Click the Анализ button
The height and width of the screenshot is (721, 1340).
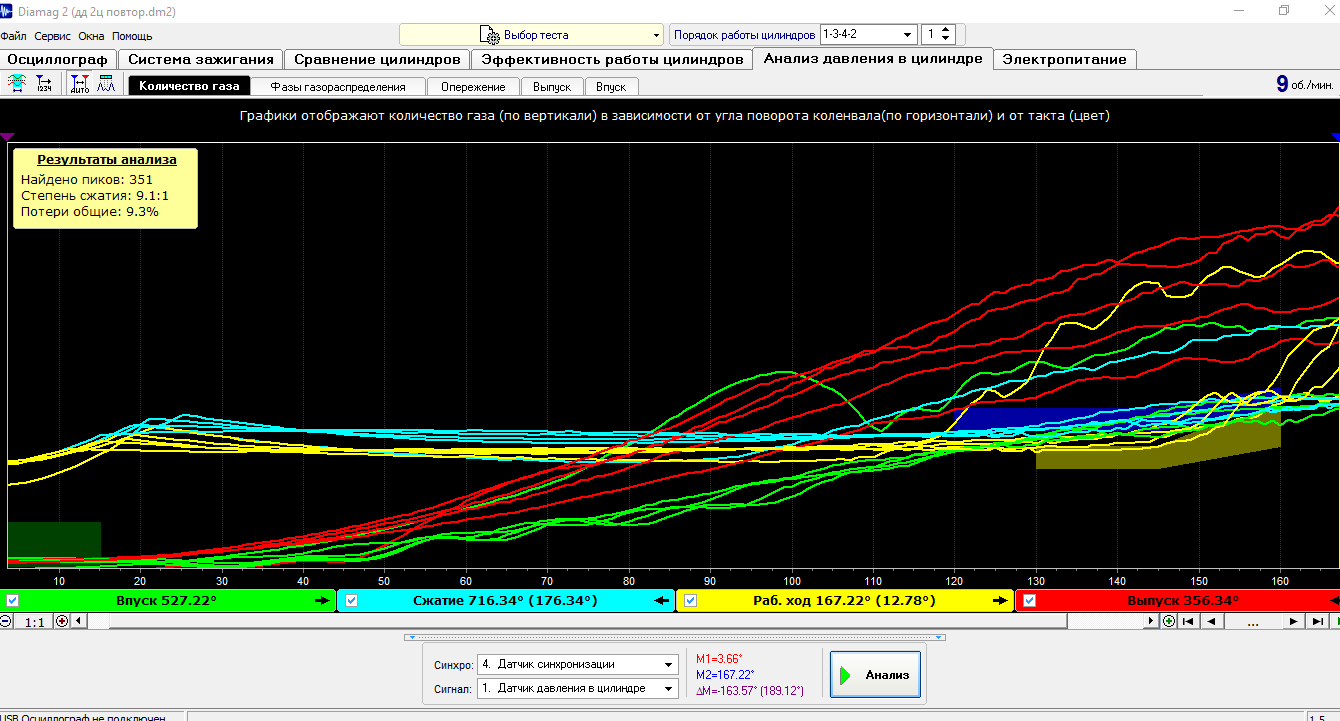(x=875, y=675)
